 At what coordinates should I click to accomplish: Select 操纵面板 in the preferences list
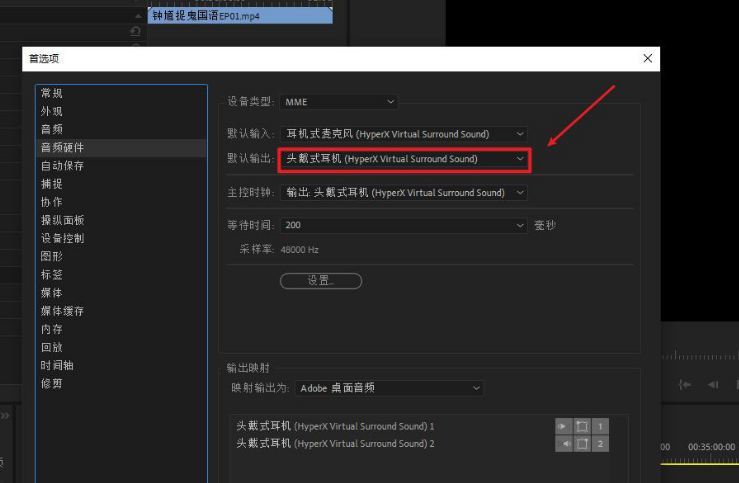[x=121, y=220]
